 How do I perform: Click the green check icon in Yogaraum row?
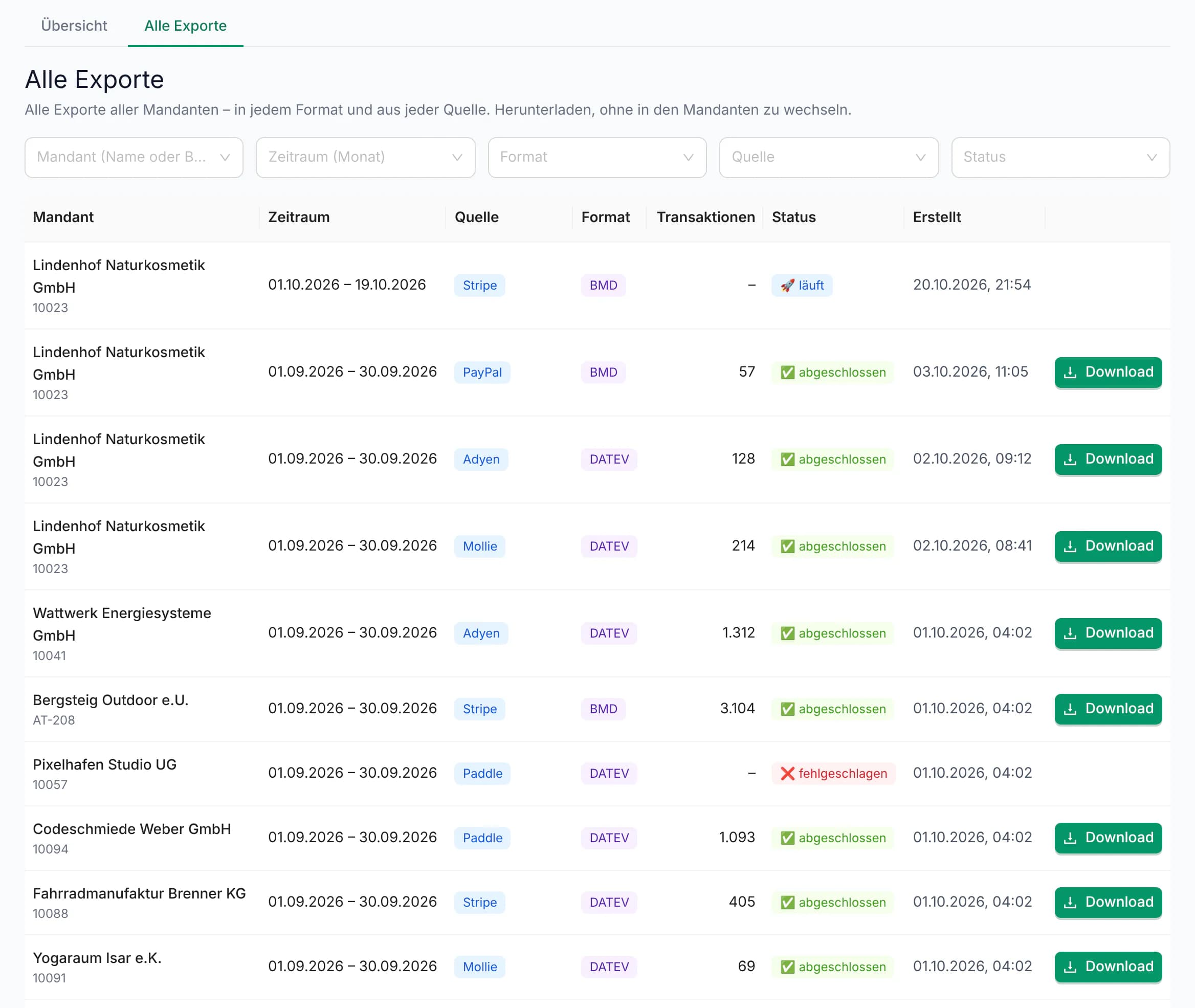coord(787,967)
